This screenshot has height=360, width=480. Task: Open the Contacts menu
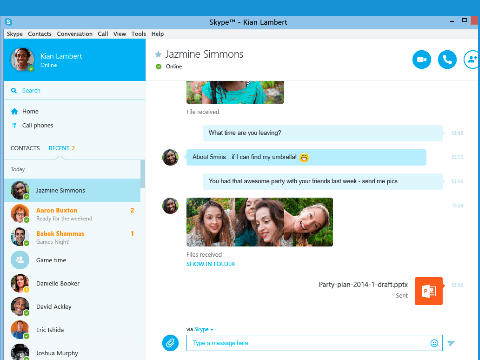pyautogui.click(x=39, y=34)
